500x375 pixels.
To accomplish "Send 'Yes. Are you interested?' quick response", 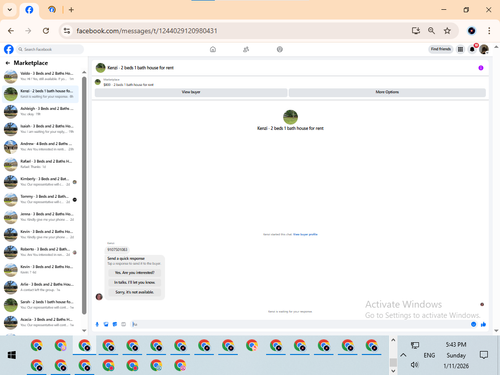I will point(135,273).
